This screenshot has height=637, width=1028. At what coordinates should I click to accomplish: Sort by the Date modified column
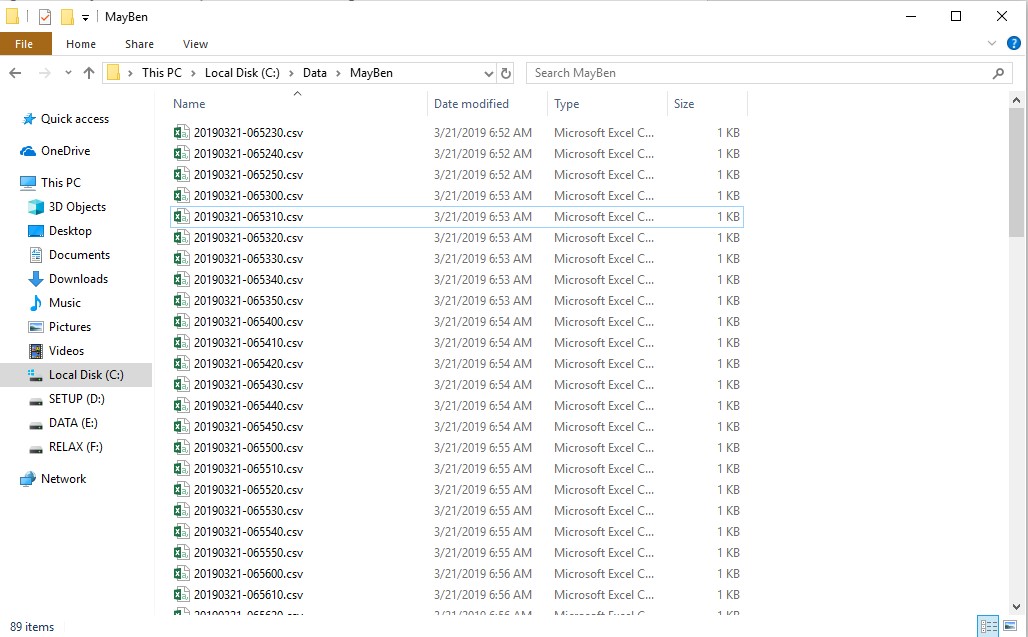471,104
